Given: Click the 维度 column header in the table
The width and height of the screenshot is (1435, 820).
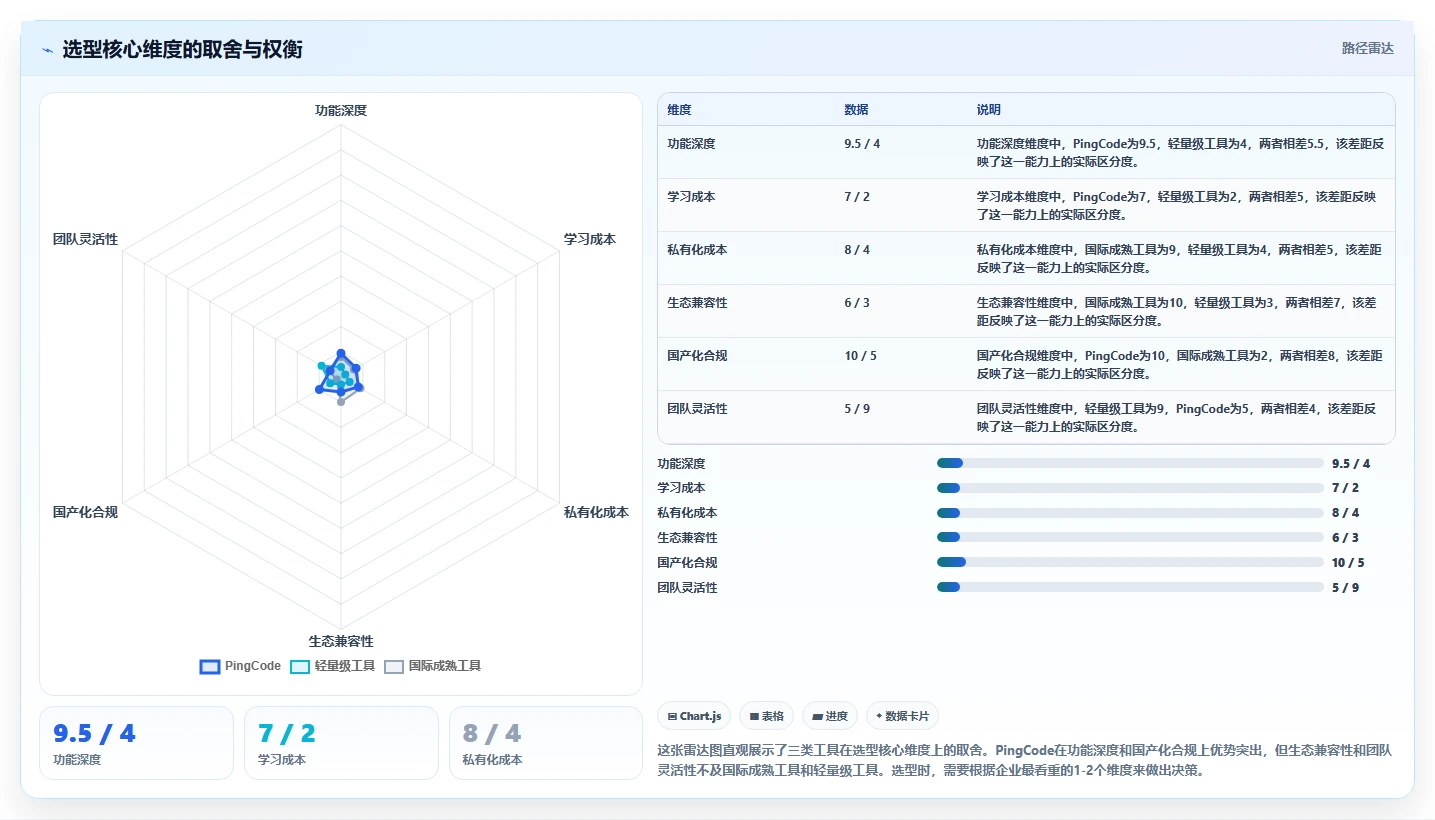Looking at the screenshot, I should pos(679,110).
